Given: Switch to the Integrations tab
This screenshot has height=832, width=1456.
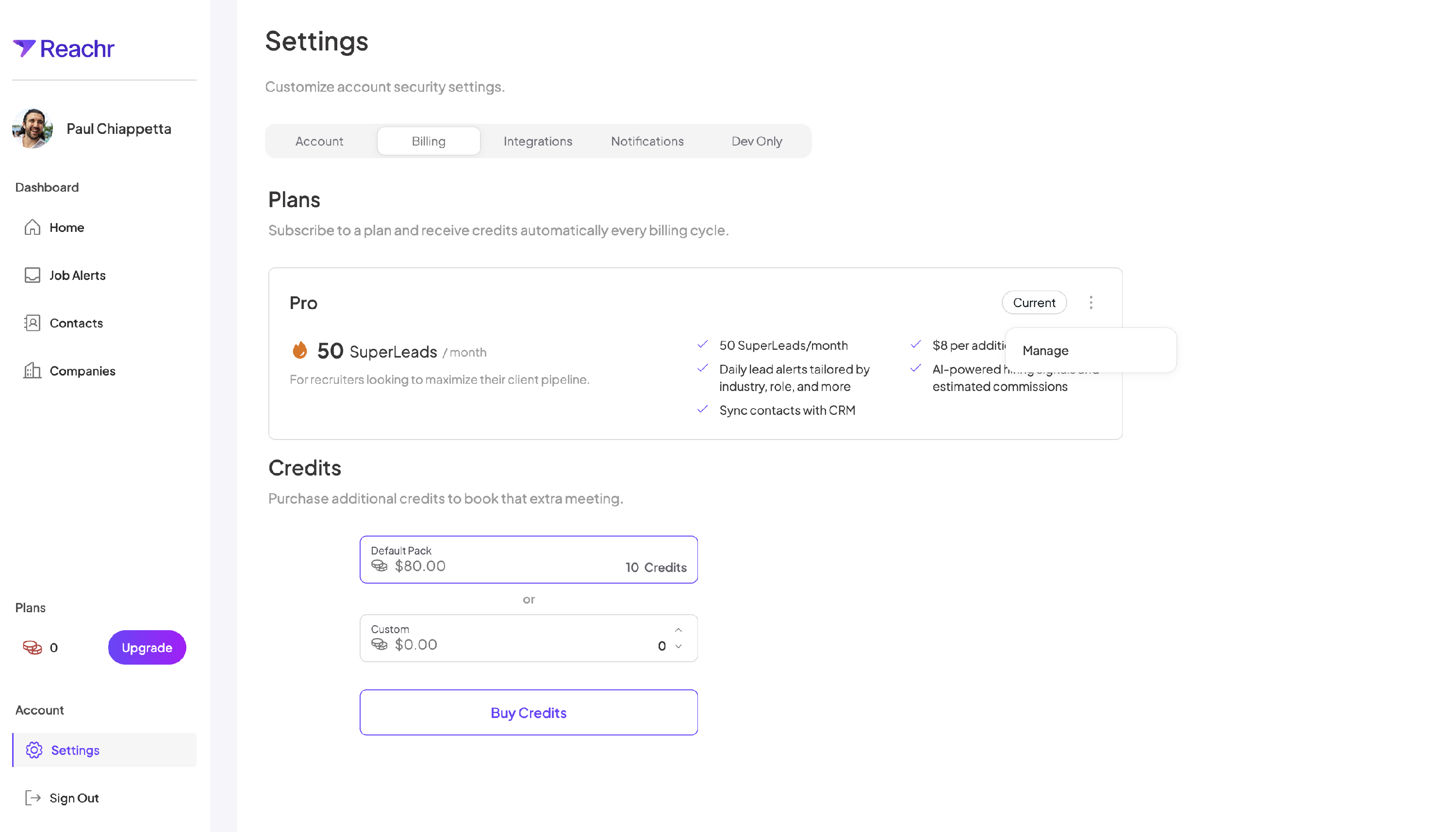Looking at the screenshot, I should click(537, 141).
